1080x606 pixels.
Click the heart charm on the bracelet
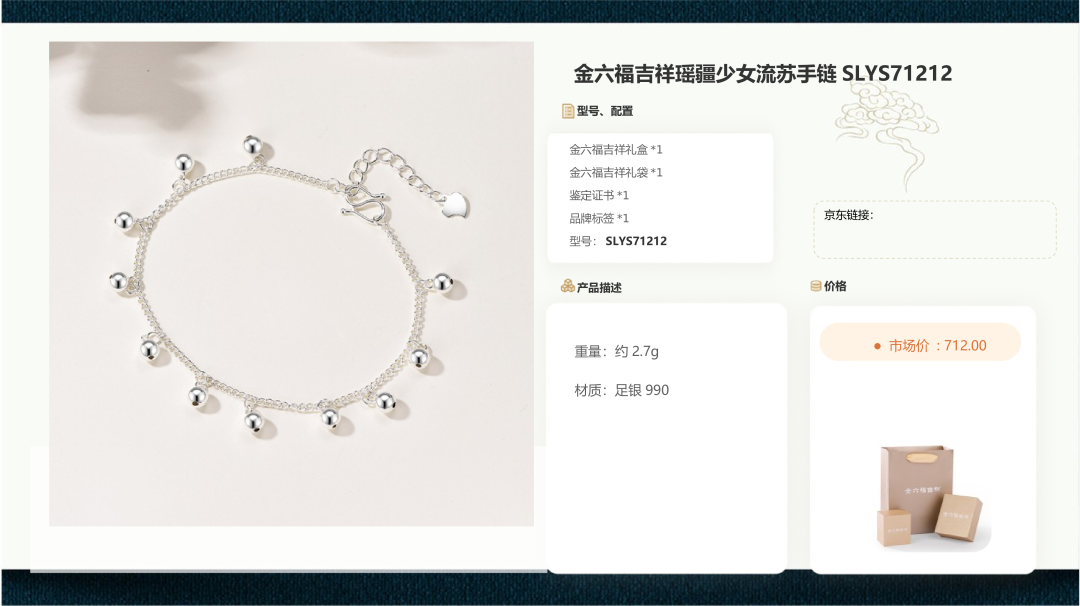(455, 205)
